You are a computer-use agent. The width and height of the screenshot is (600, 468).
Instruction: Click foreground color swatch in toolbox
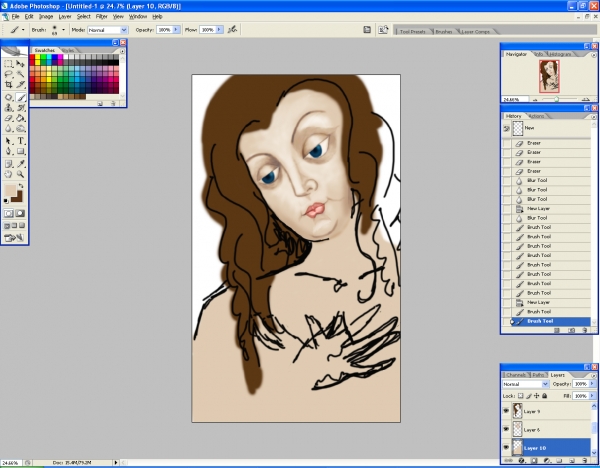[10, 190]
